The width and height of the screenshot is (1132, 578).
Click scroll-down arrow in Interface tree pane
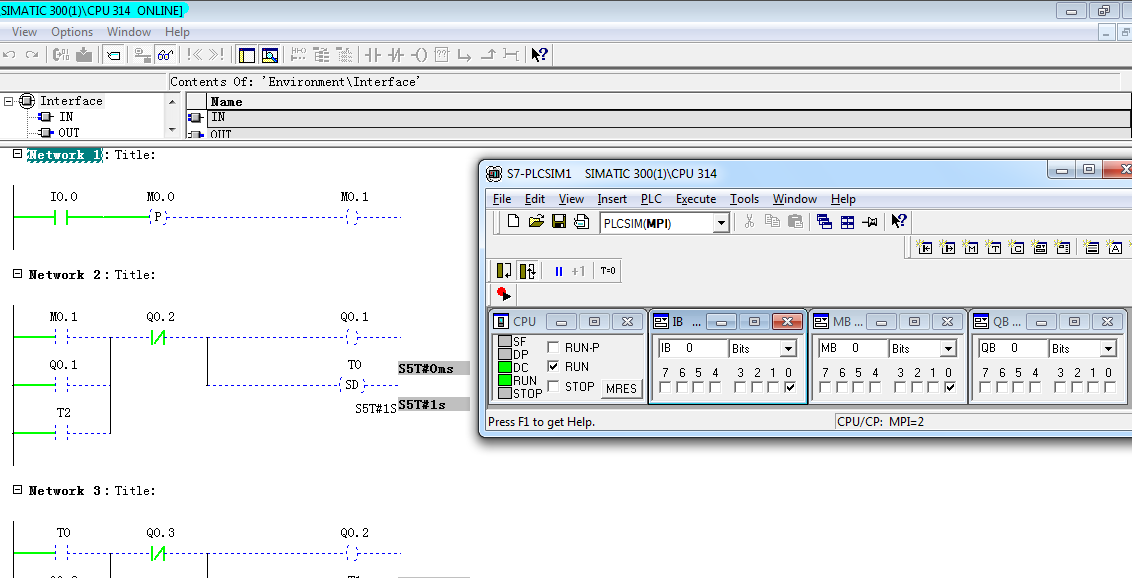172,131
